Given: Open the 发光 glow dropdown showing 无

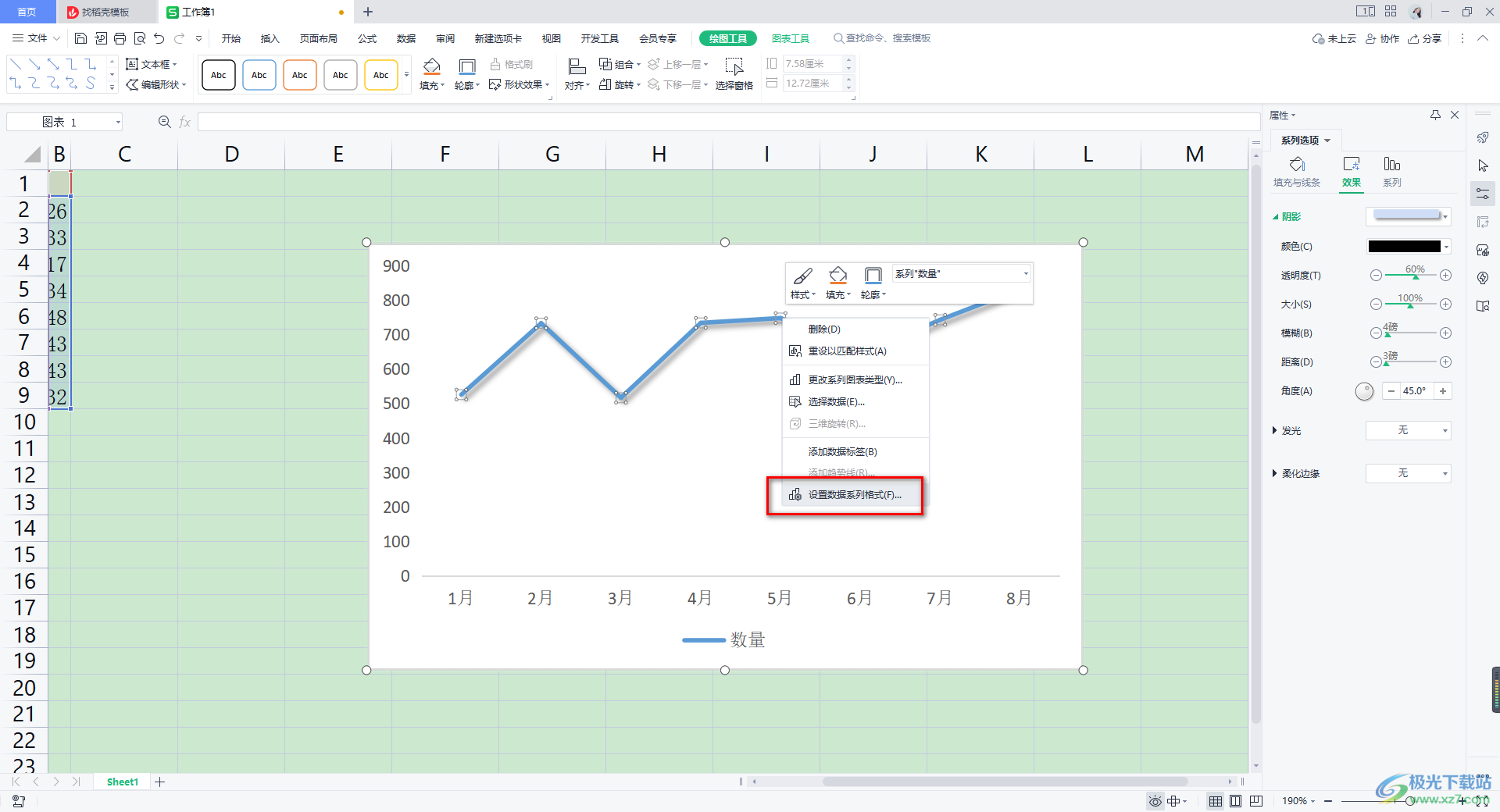Looking at the screenshot, I should coord(1409,430).
